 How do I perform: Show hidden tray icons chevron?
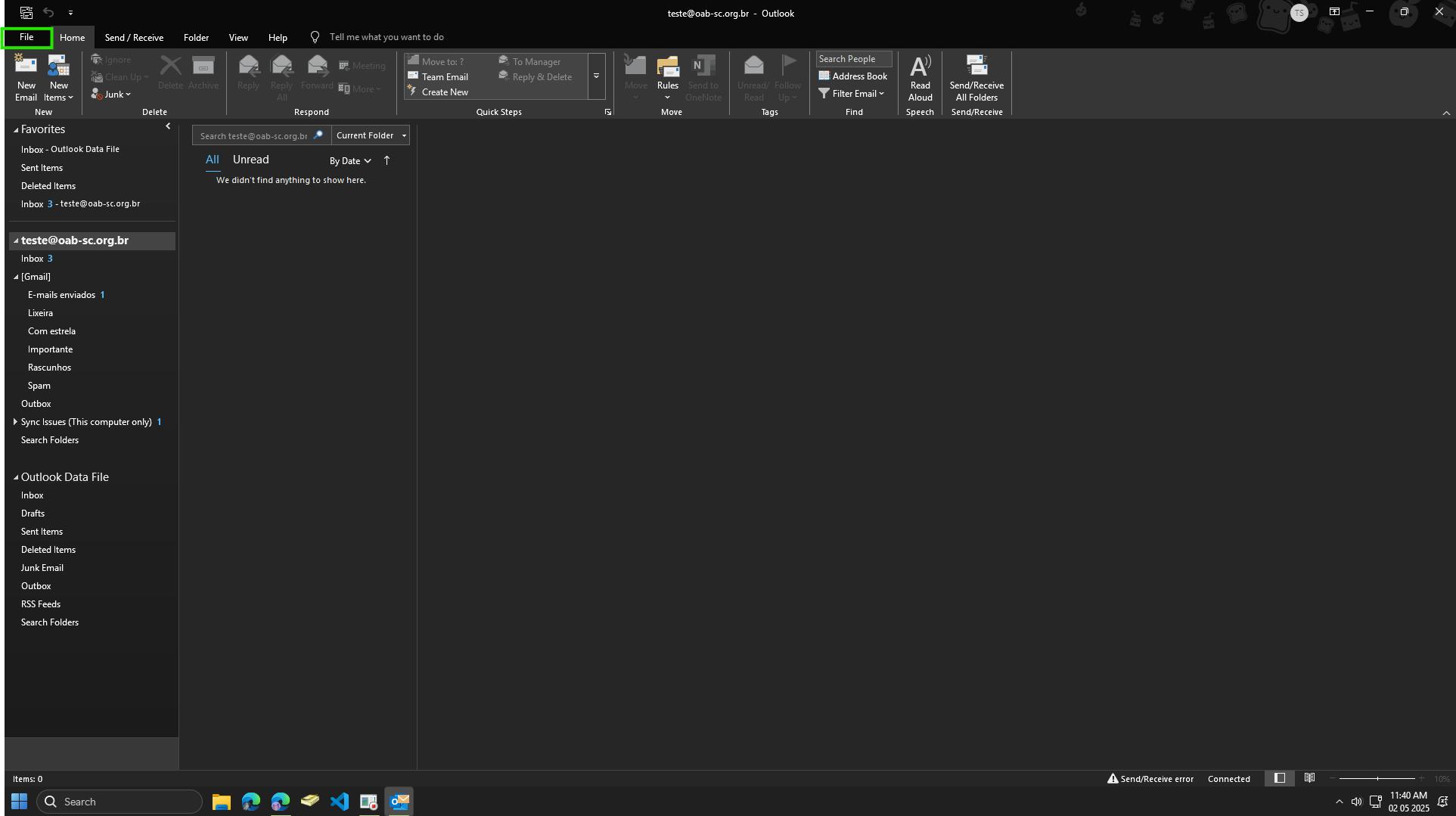1339,802
